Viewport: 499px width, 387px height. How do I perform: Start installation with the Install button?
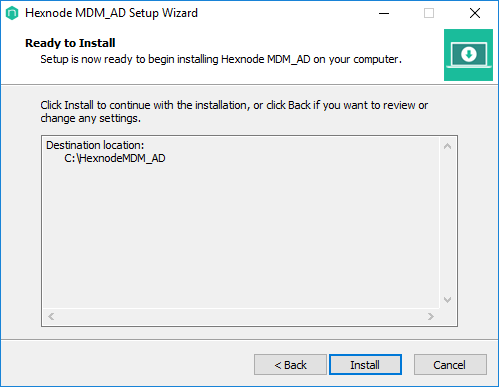click(365, 365)
